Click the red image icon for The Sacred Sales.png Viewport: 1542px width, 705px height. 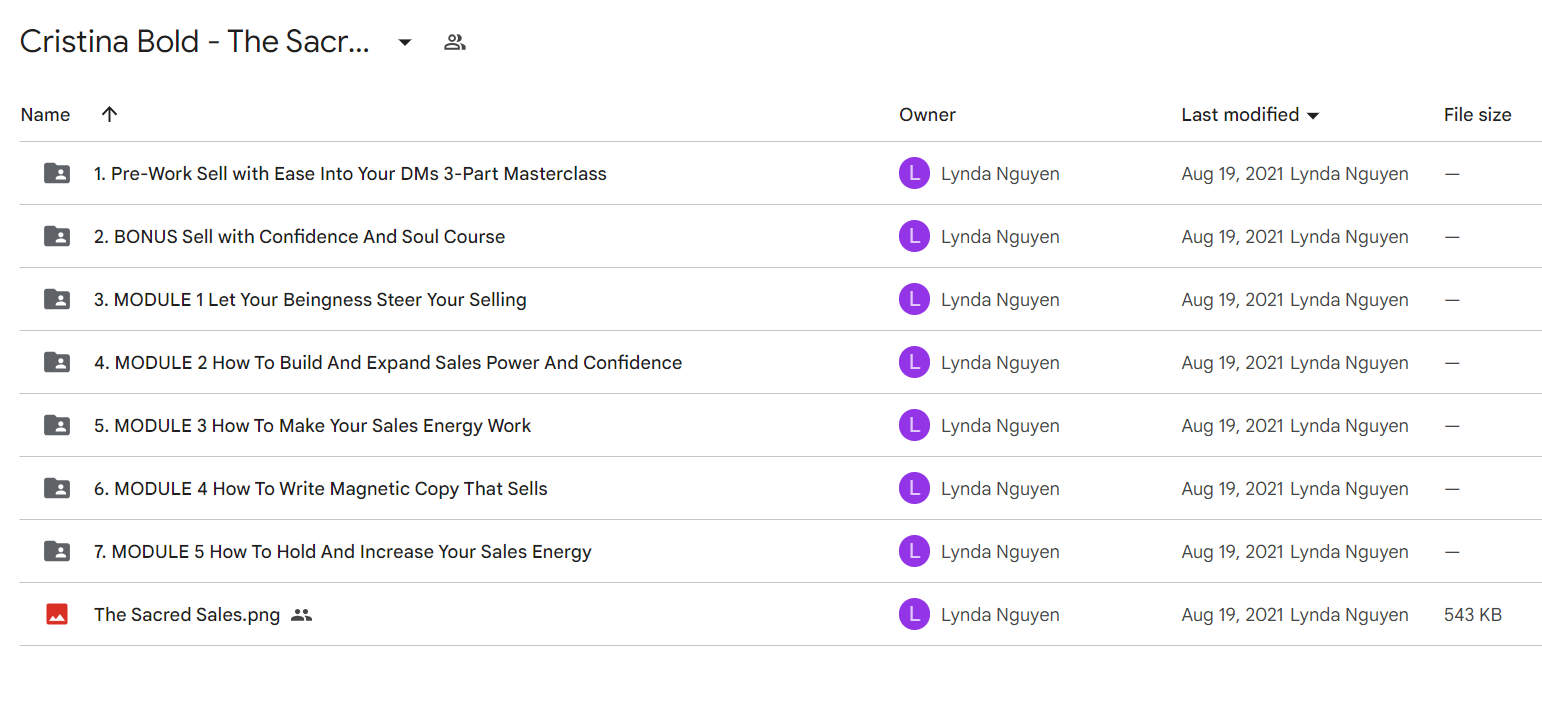57,614
